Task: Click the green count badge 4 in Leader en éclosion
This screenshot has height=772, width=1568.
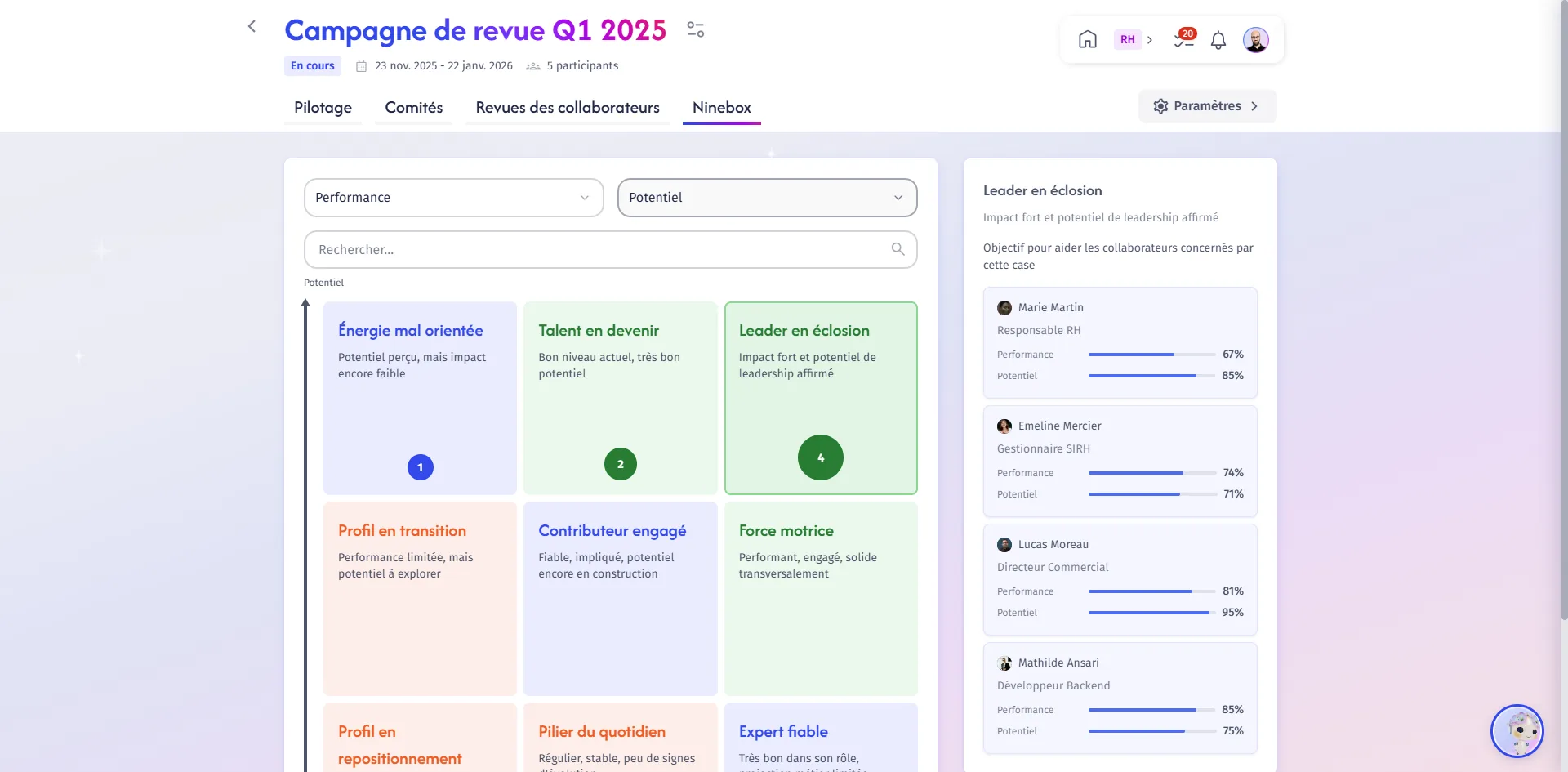Action: (821, 457)
